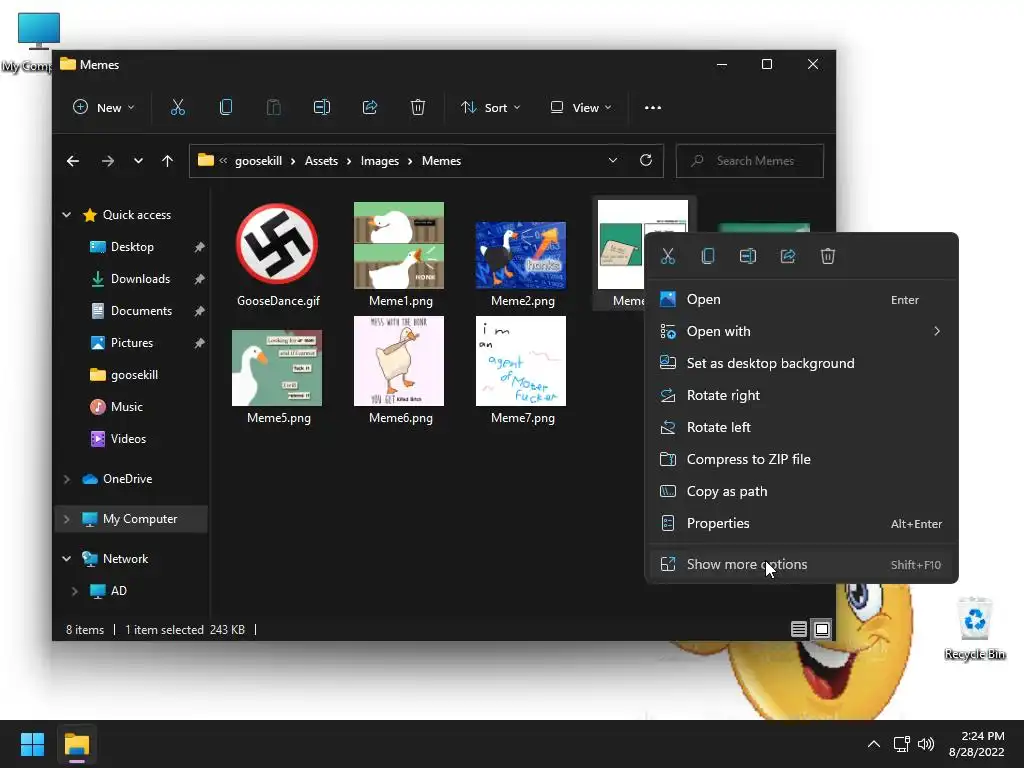This screenshot has width=1024, height=768.
Task: Select Pictures in Quick access
Action: point(133,343)
